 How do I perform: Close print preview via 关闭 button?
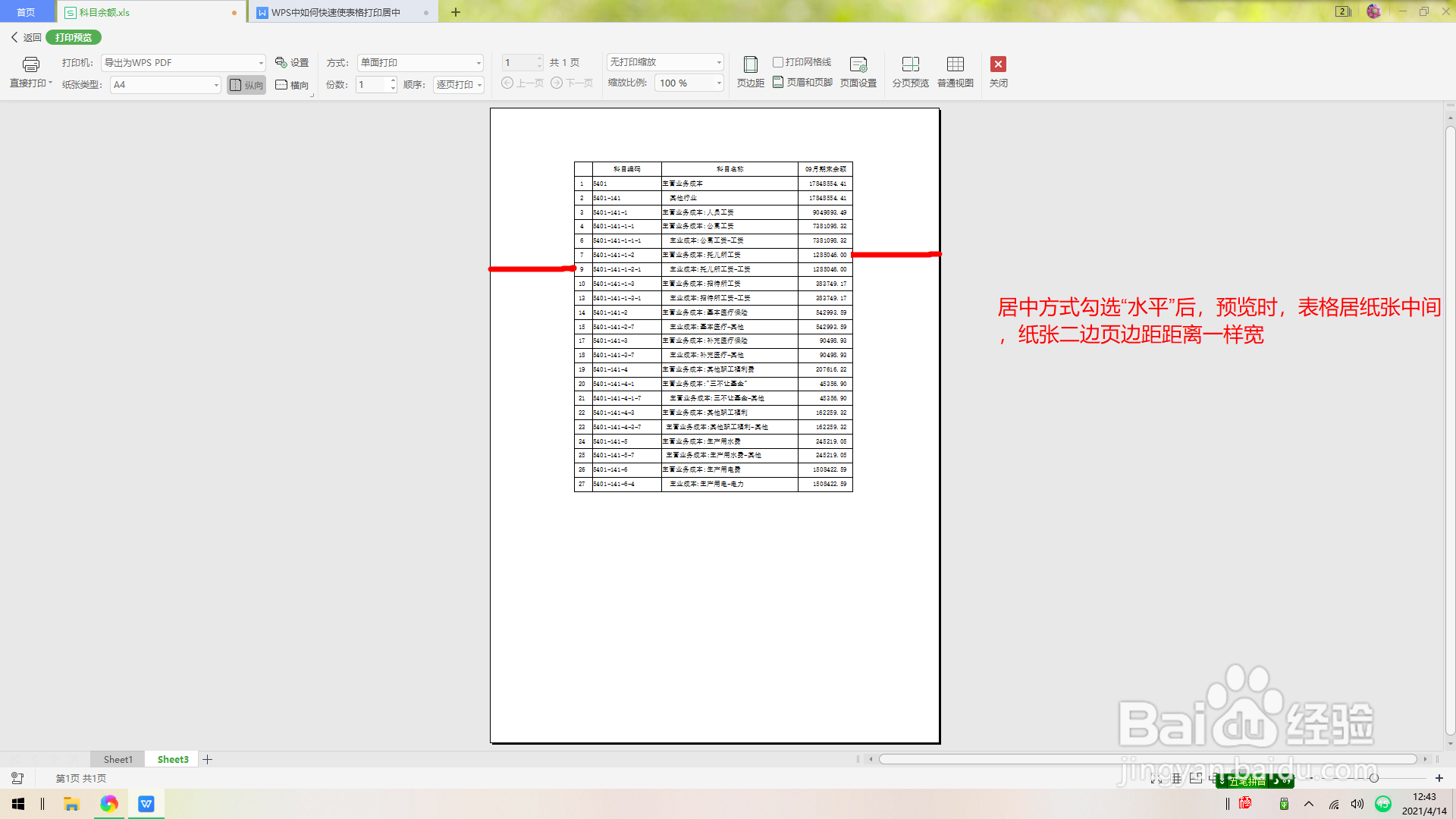coord(999,71)
